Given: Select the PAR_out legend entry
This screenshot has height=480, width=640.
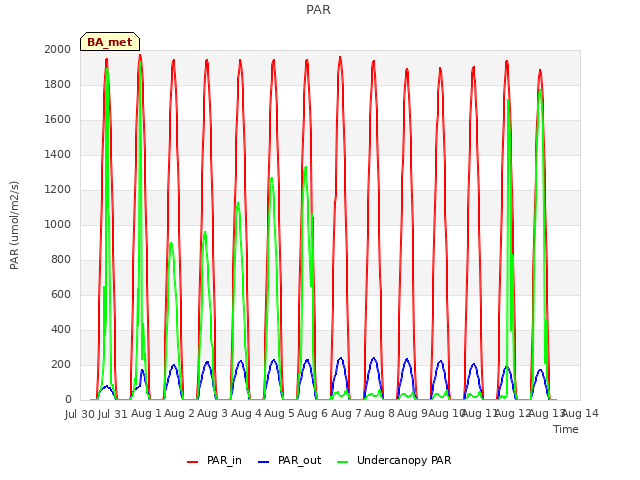Looking at the screenshot, I should [290, 460].
